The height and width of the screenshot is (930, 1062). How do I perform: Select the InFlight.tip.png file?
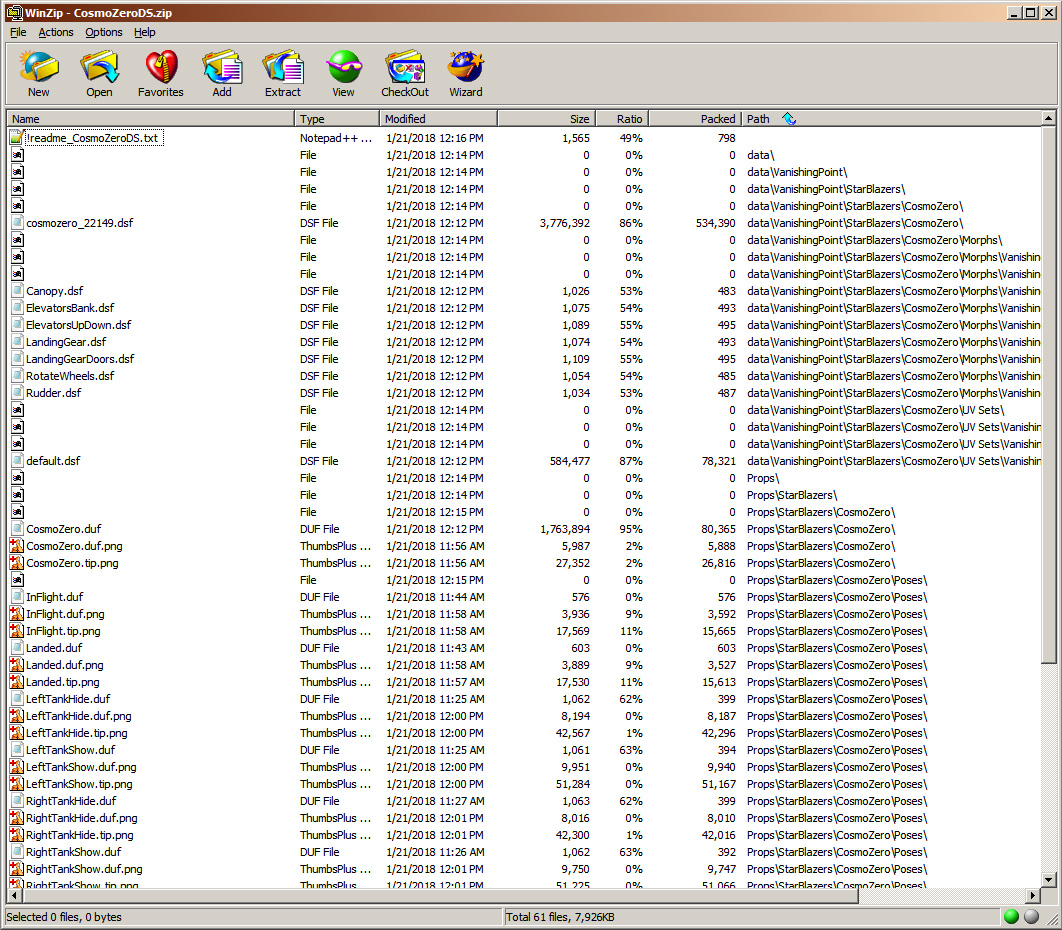point(63,631)
